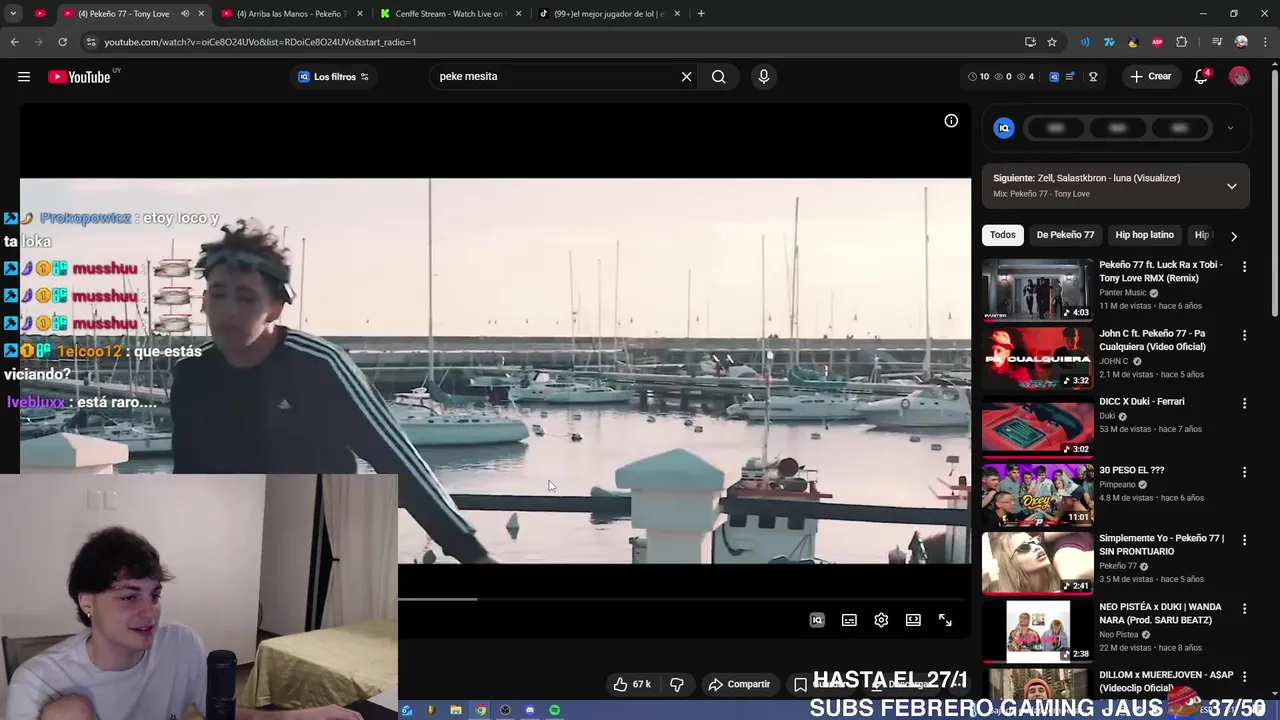Click the trophy icon in the header
The image size is (1280, 720).
[1093, 77]
